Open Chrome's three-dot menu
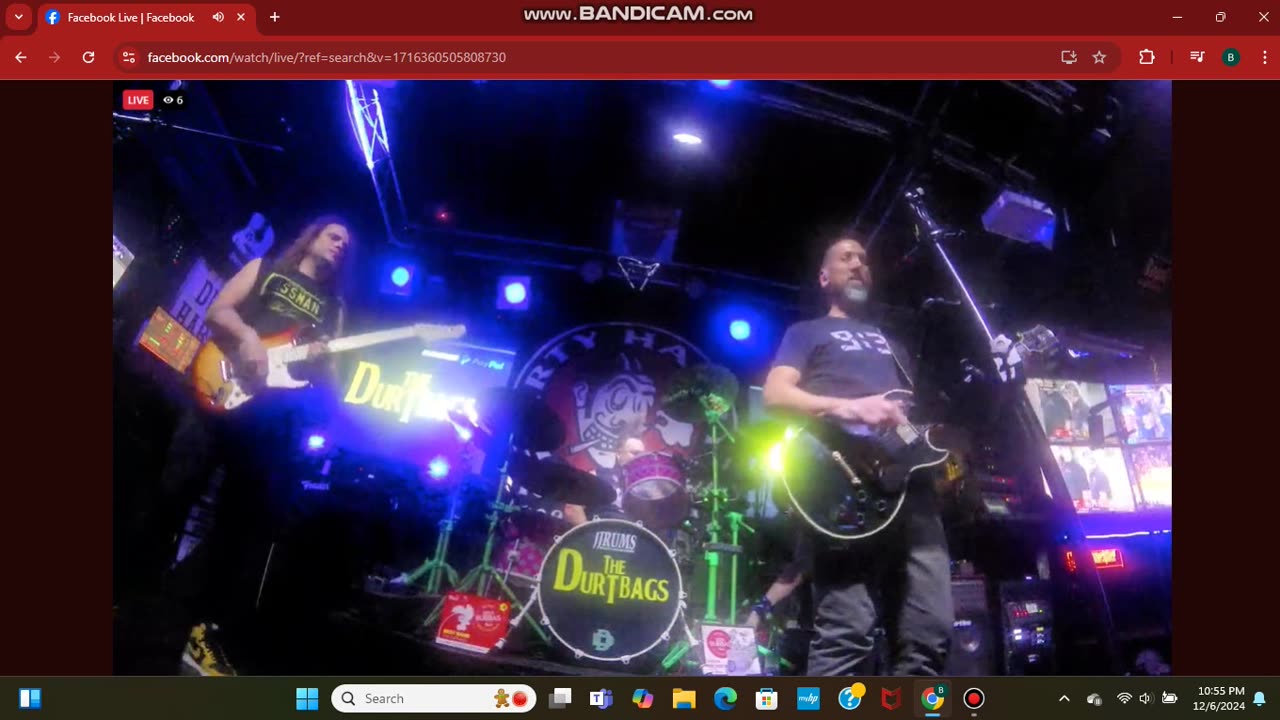Screen dimensions: 1280x720 [1263, 57]
